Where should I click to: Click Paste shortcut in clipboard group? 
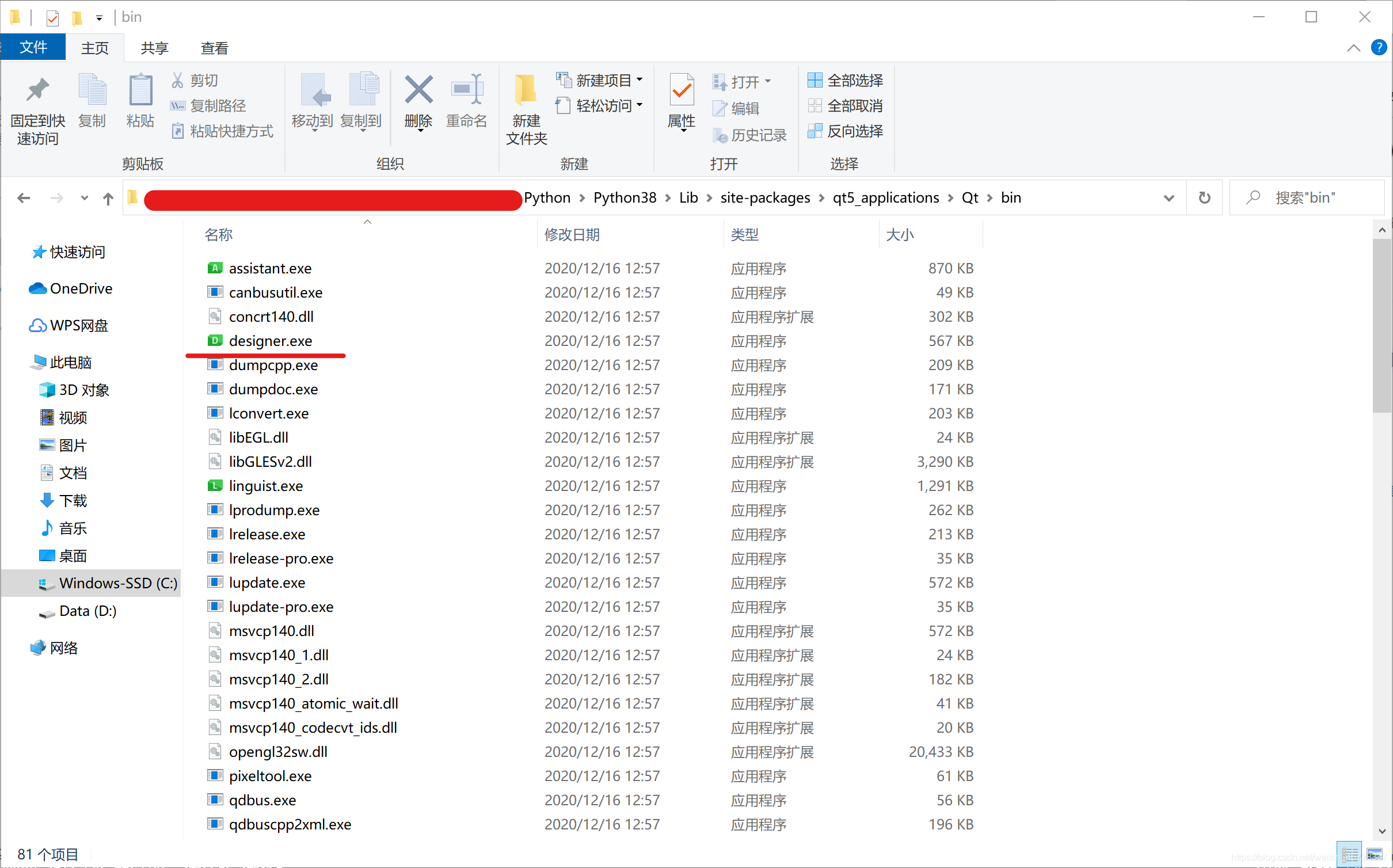coord(222,131)
